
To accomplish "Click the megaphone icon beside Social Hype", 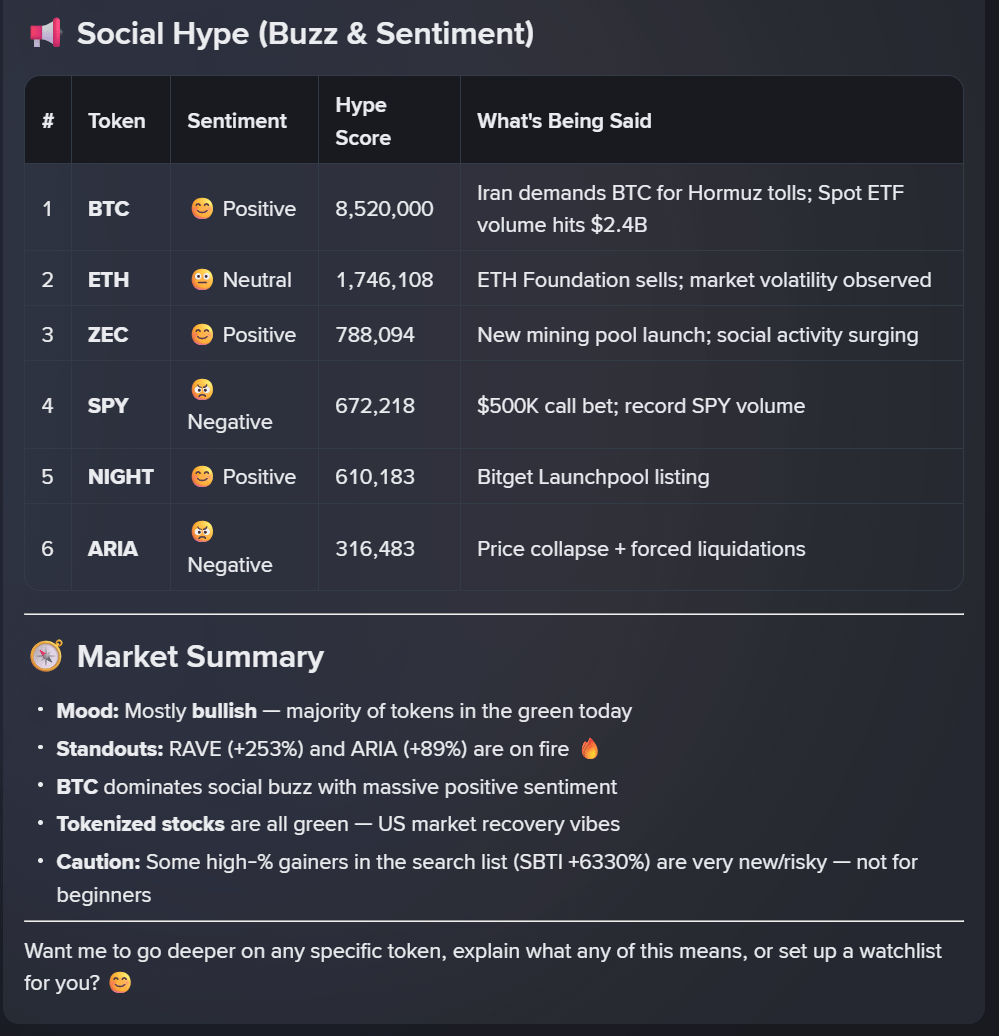I will 46,34.
